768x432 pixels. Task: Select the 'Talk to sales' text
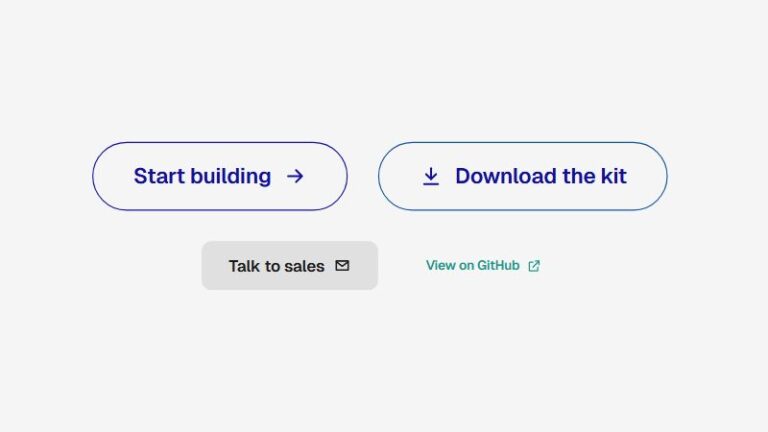[x=276, y=266]
